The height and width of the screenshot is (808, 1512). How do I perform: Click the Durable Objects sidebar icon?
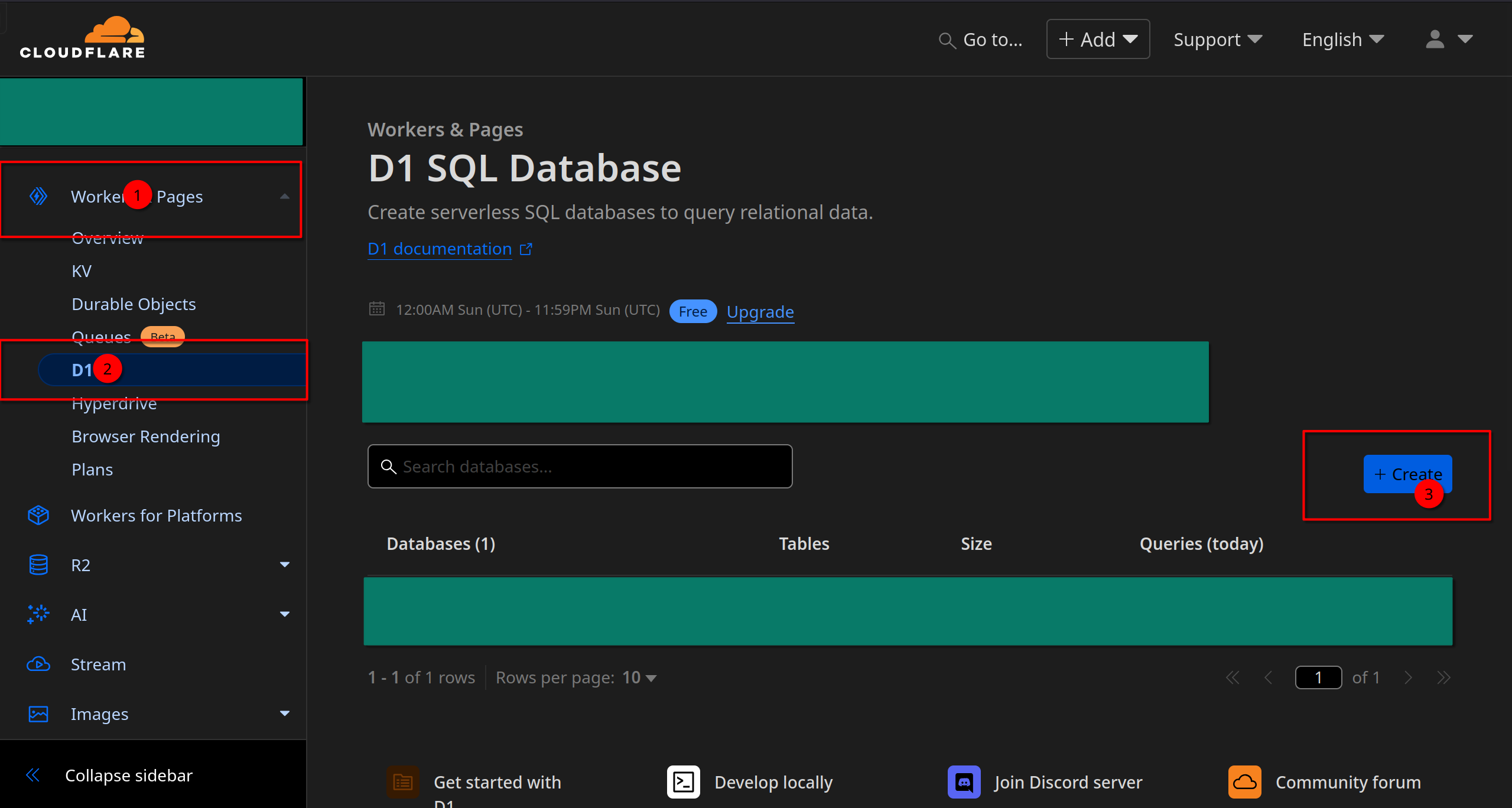[x=134, y=303]
